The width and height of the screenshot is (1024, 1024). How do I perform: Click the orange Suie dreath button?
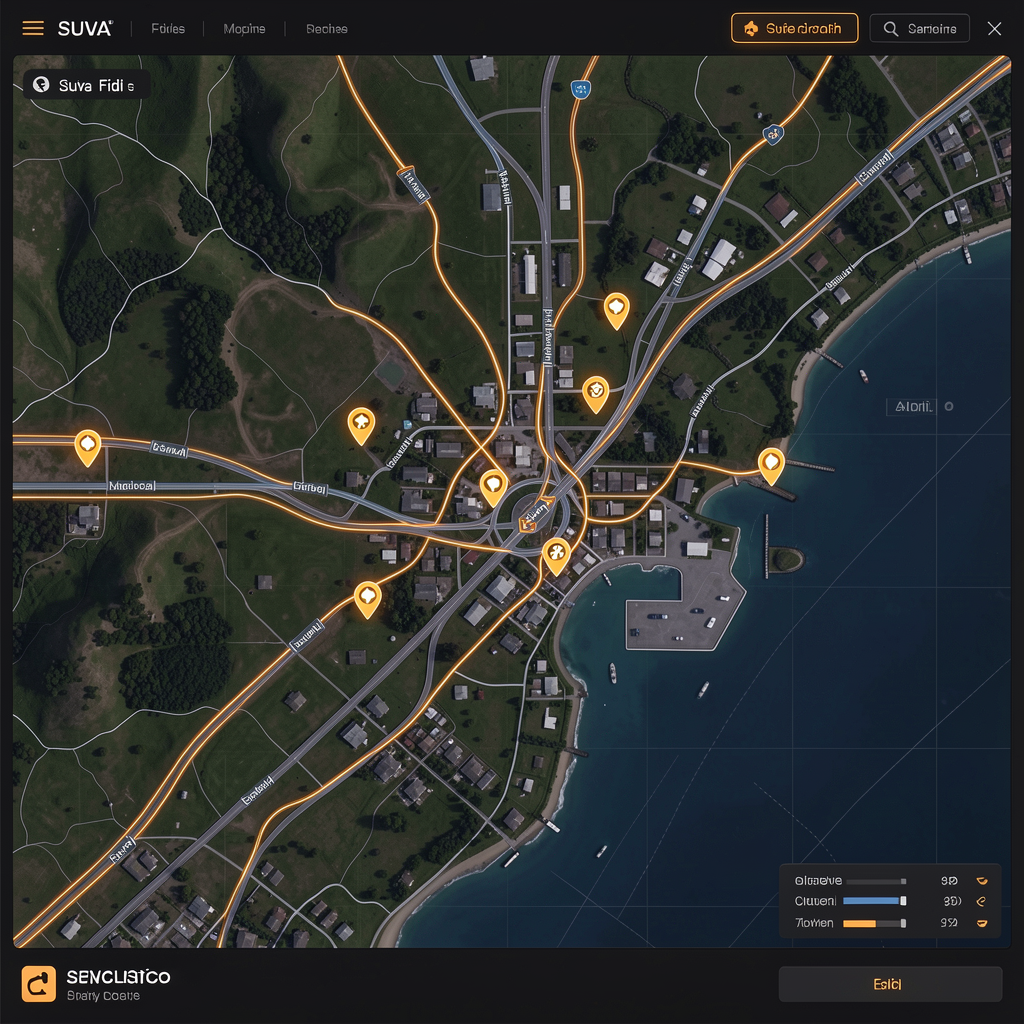[794, 28]
